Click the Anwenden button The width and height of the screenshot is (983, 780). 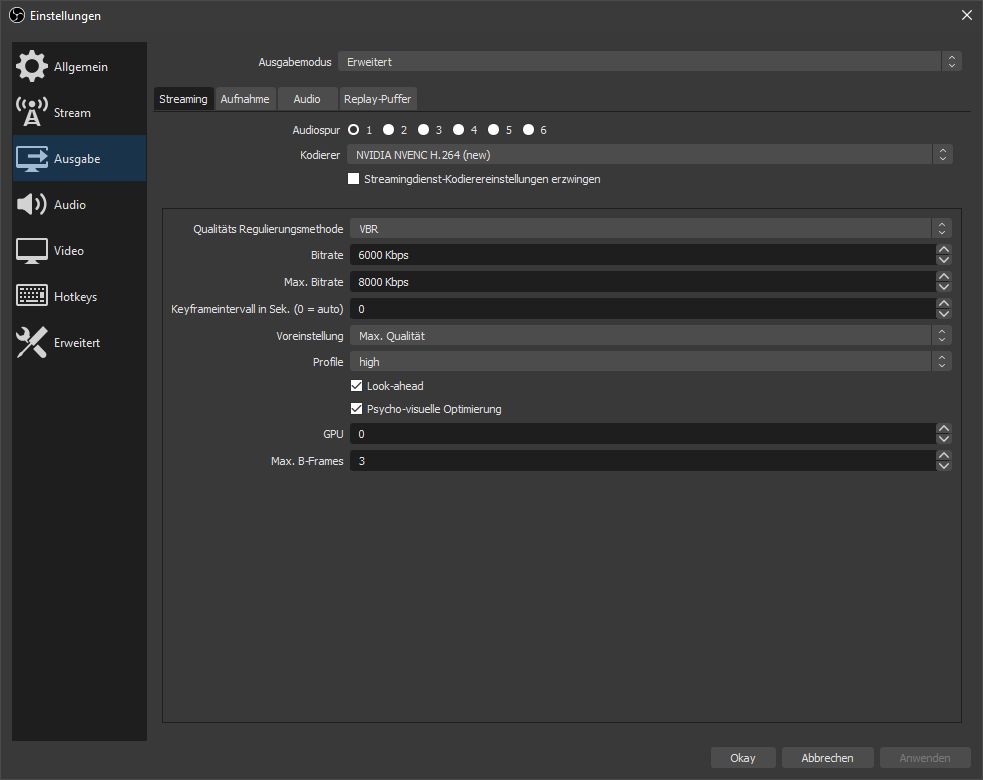tap(925, 757)
